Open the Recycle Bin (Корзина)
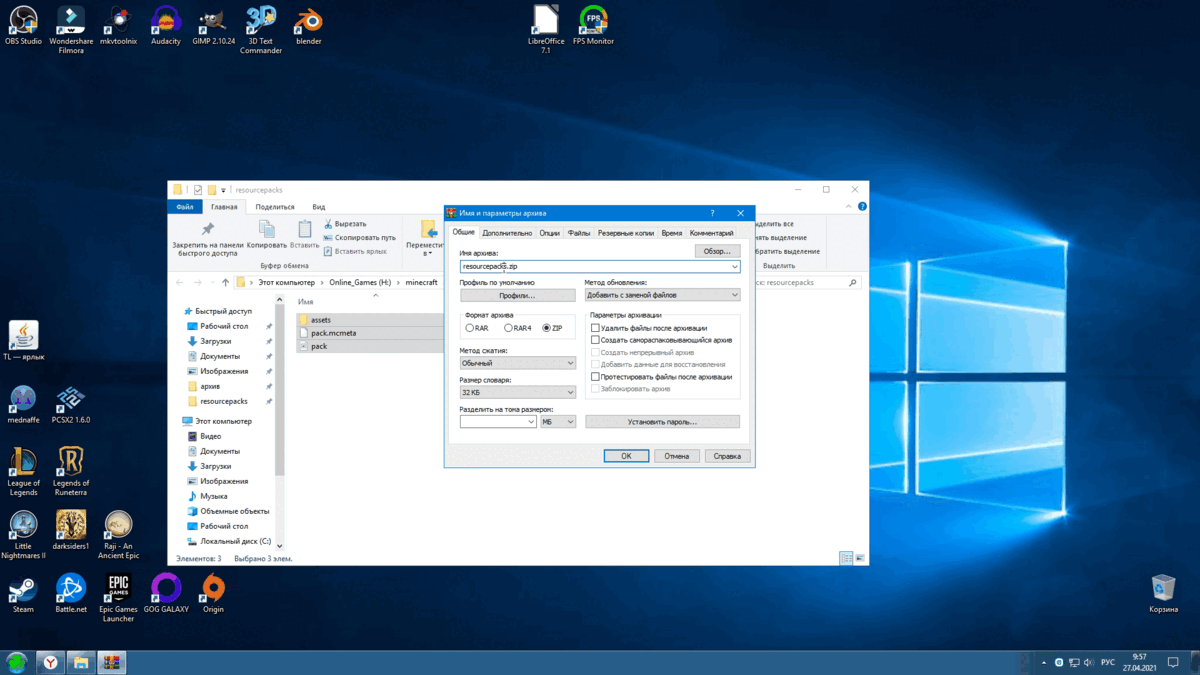The height and width of the screenshot is (675, 1200). coord(1163,587)
